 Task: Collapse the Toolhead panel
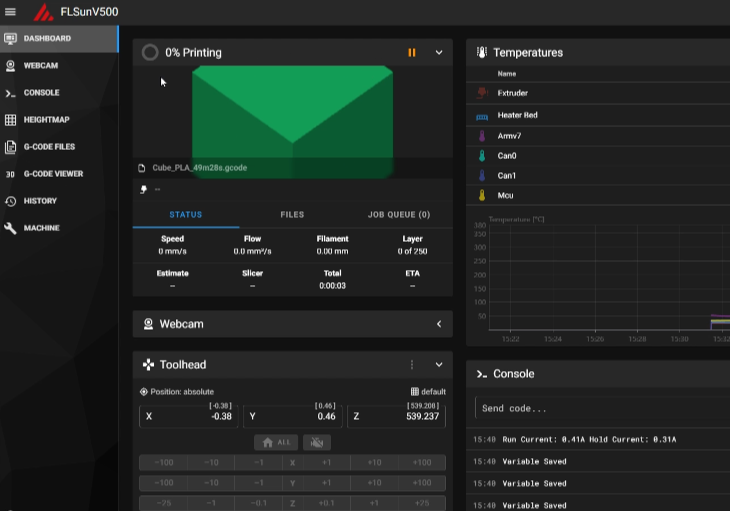pos(438,365)
